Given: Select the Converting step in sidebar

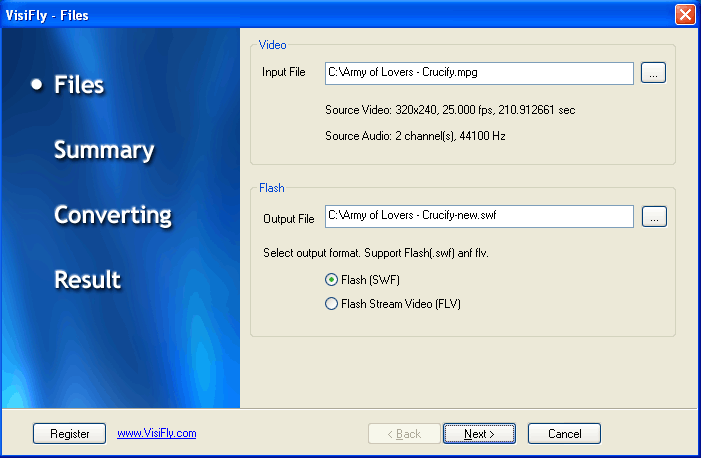Looking at the screenshot, I should [113, 216].
